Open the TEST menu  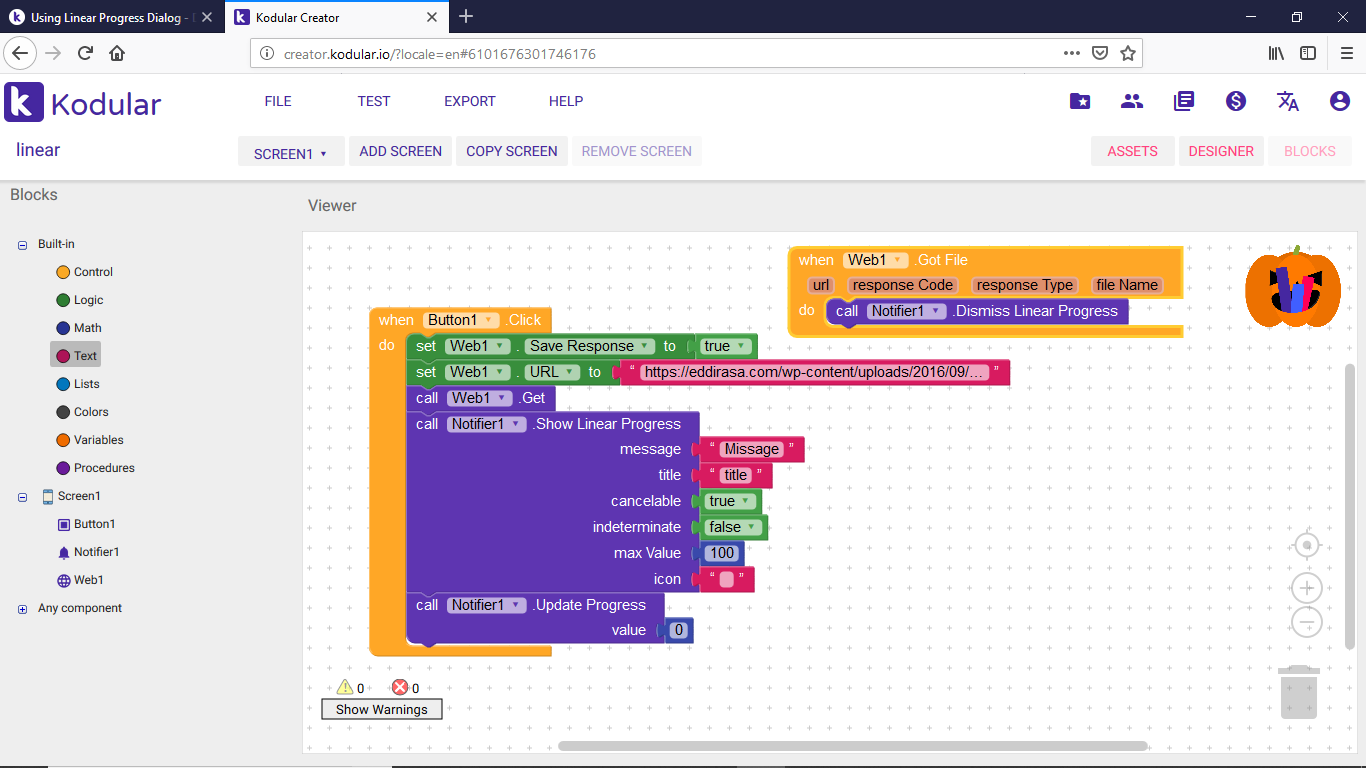(374, 101)
